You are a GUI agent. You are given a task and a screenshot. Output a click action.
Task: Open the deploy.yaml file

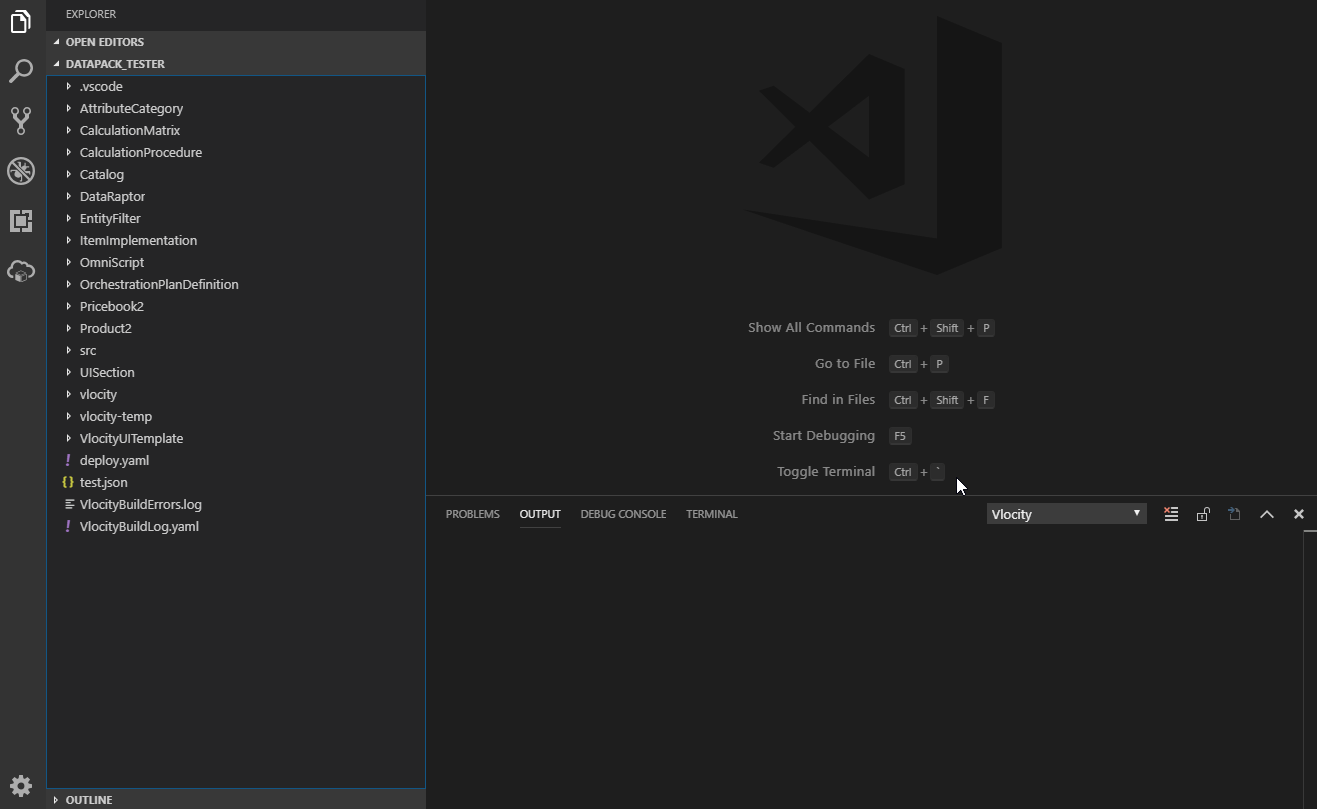click(236, 460)
